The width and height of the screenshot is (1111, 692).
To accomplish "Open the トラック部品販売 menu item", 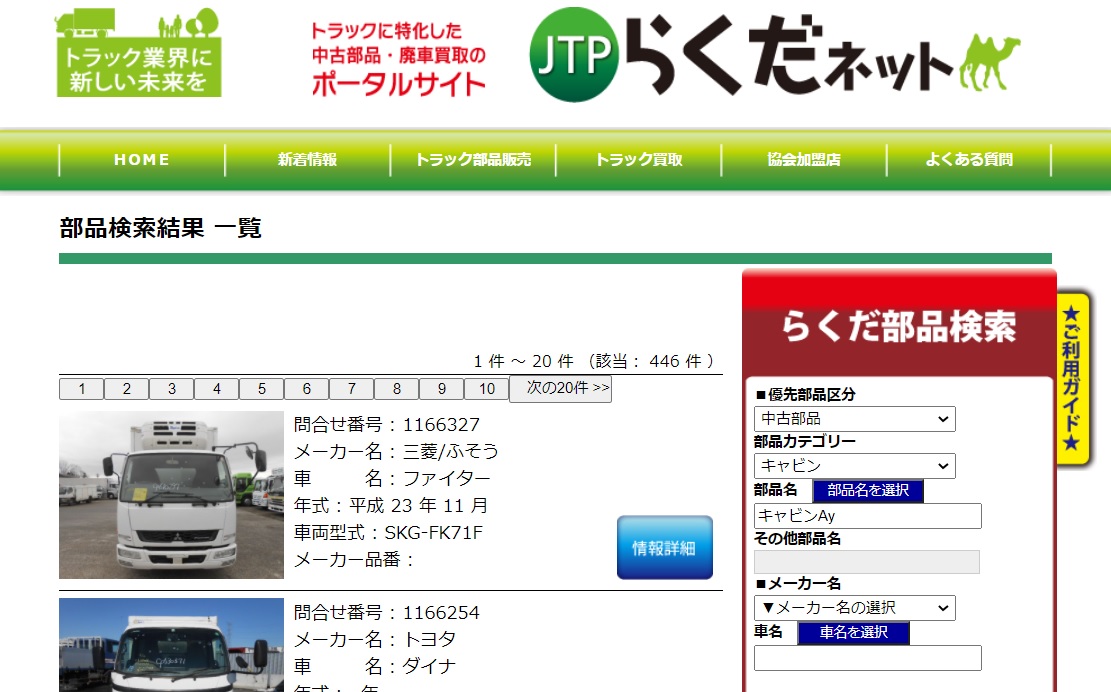I will (473, 160).
